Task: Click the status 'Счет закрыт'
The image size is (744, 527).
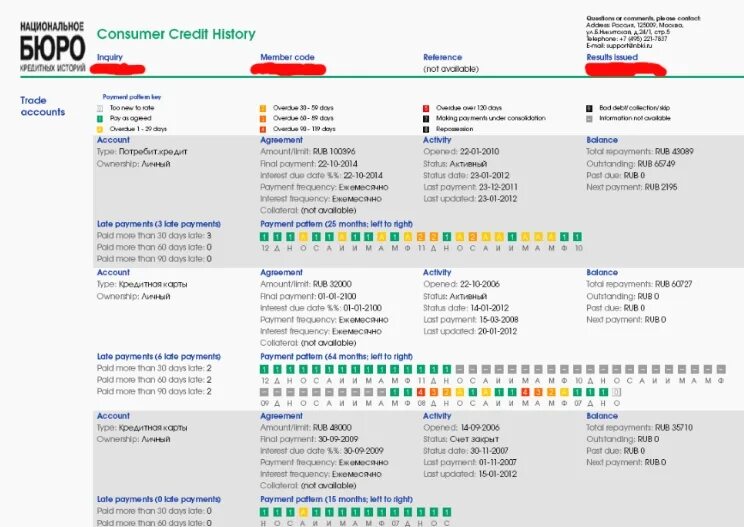Action: click(x=474, y=439)
